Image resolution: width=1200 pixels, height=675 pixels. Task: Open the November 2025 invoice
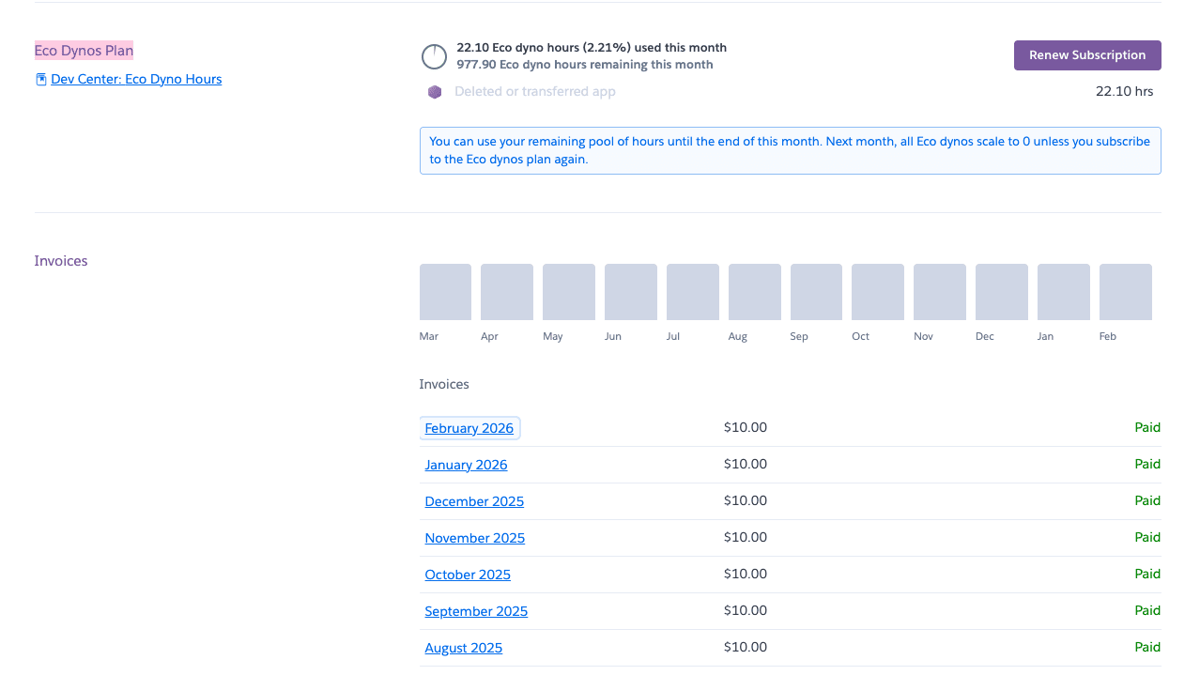(x=474, y=538)
